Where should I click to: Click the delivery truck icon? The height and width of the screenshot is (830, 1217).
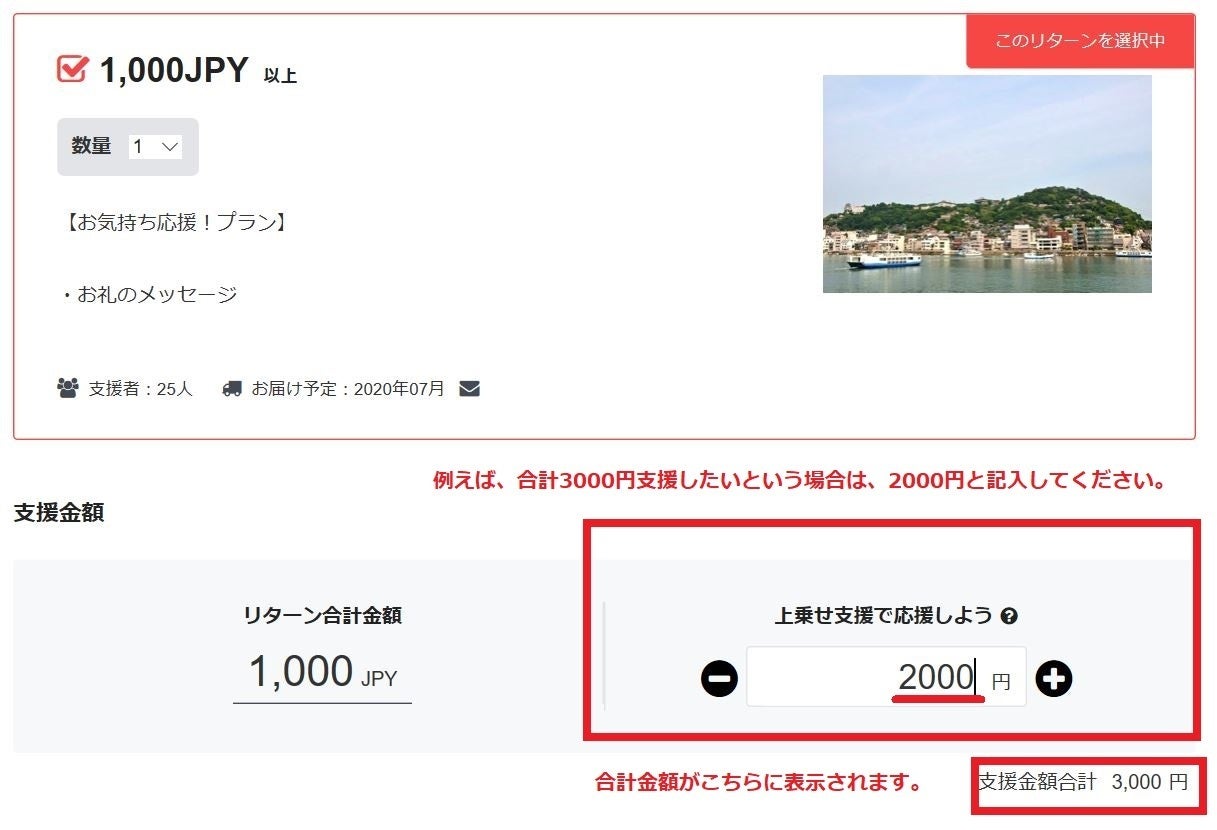pyautogui.click(x=232, y=388)
